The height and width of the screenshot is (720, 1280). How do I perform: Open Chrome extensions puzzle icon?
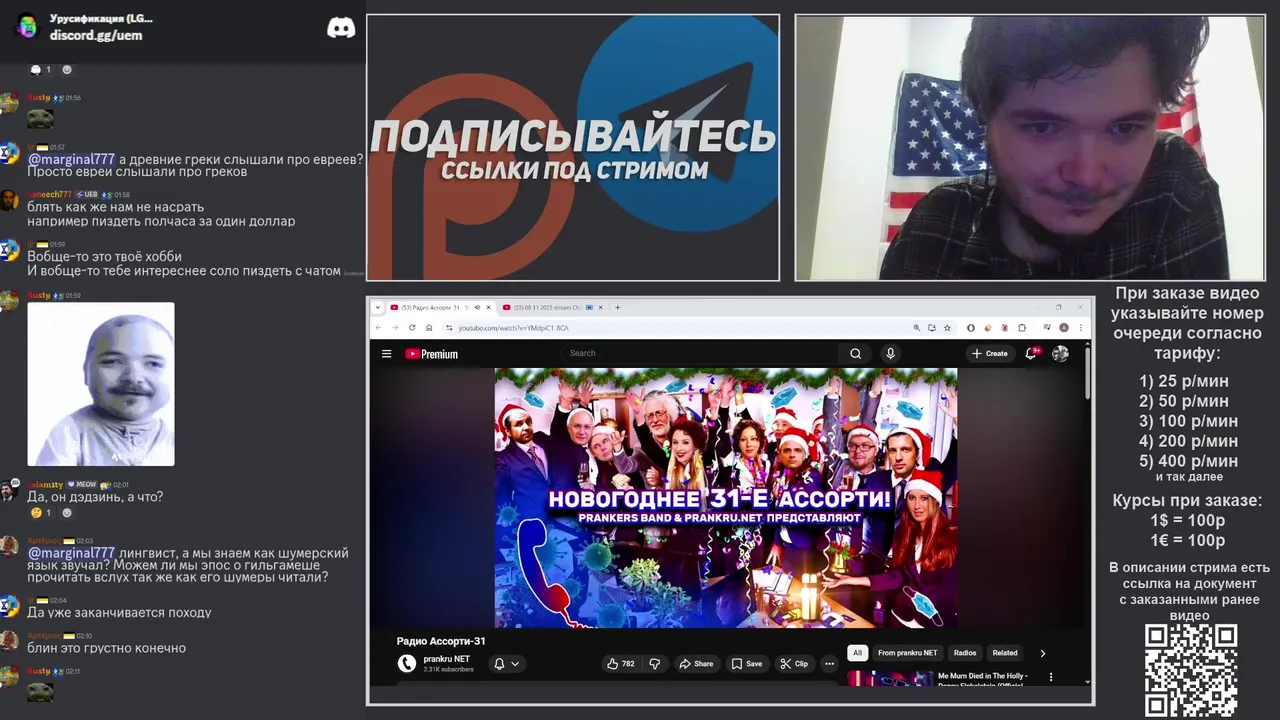pos(1022,327)
